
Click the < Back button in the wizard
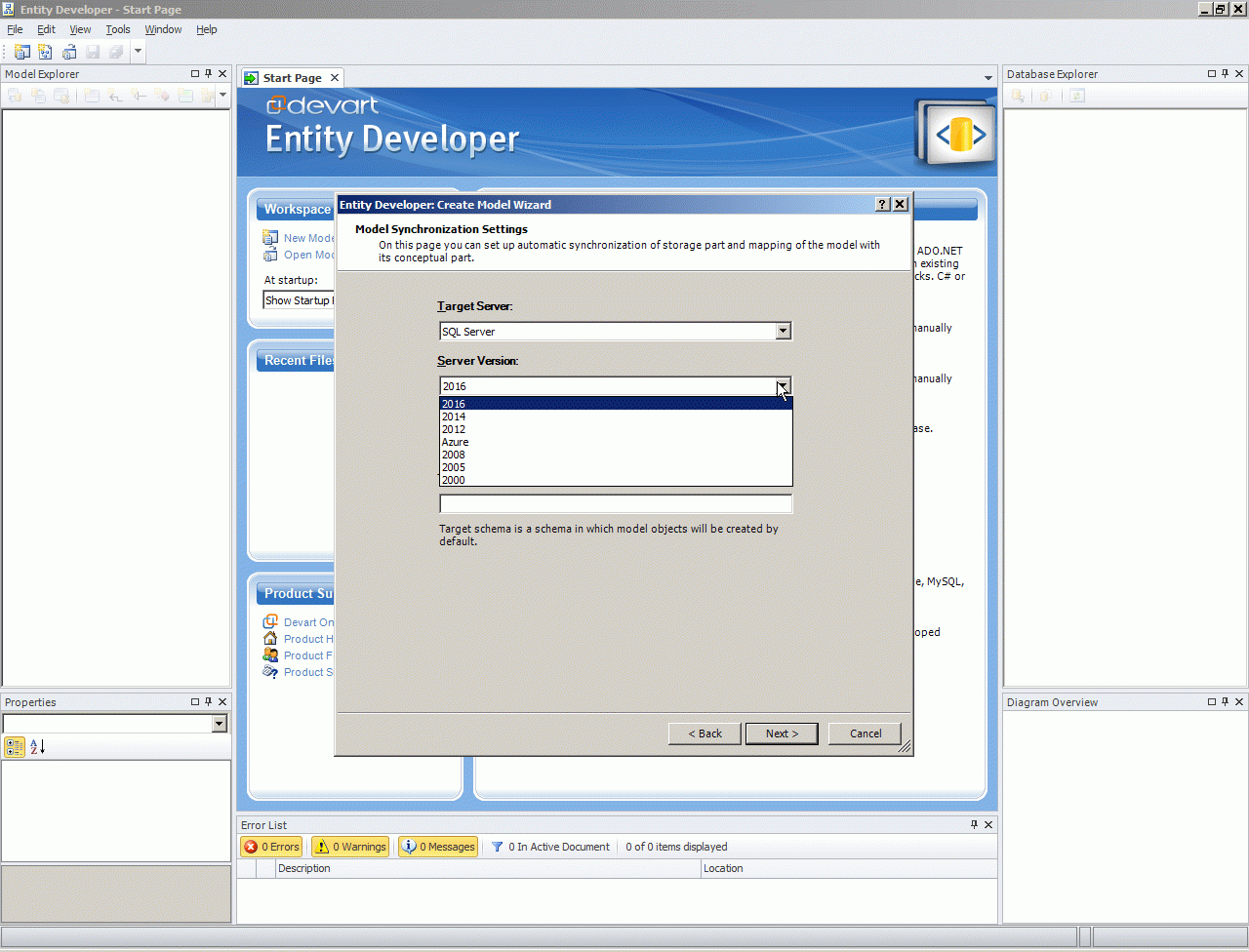705,734
